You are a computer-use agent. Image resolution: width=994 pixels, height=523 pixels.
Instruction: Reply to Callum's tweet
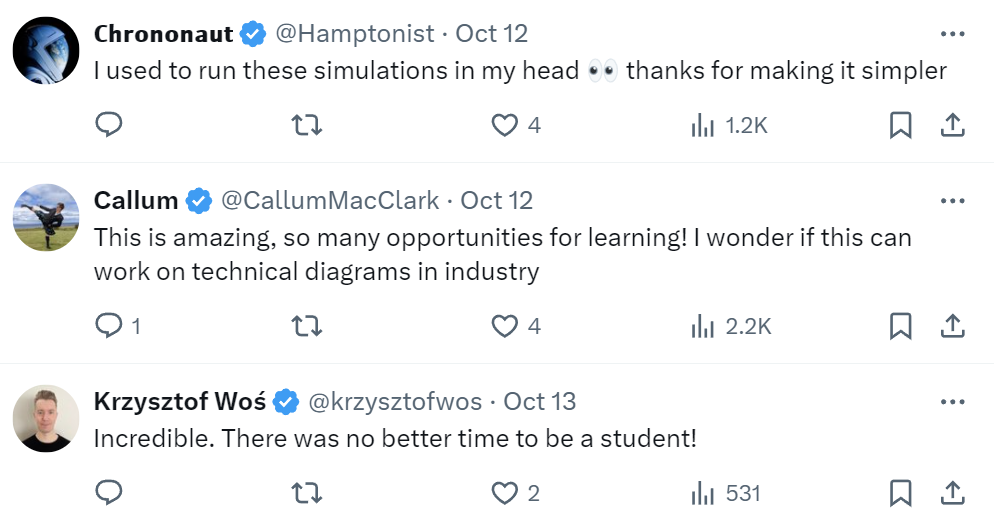(108, 326)
